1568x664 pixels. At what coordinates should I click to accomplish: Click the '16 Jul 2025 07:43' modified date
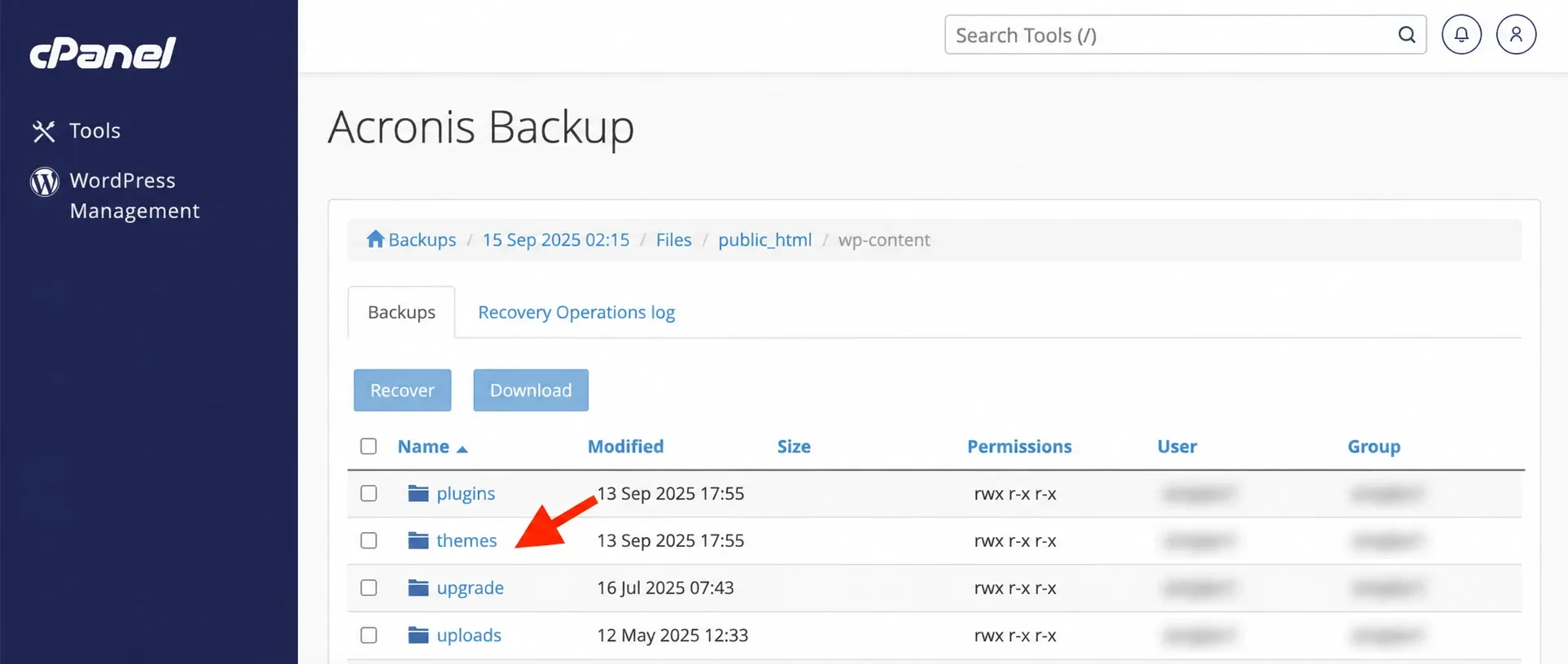tap(665, 588)
